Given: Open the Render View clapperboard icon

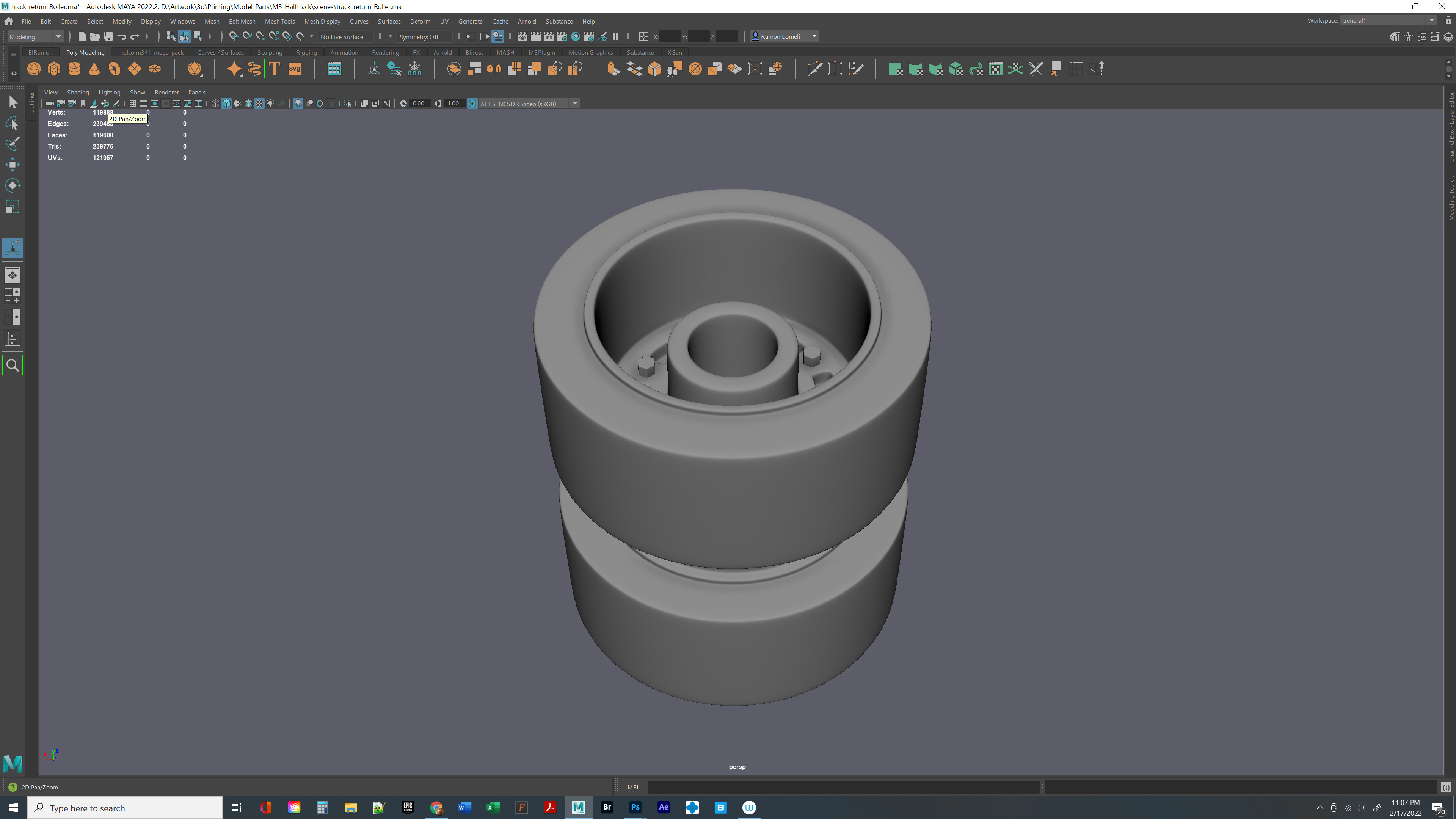Looking at the screenshot, I should (522, 37).
